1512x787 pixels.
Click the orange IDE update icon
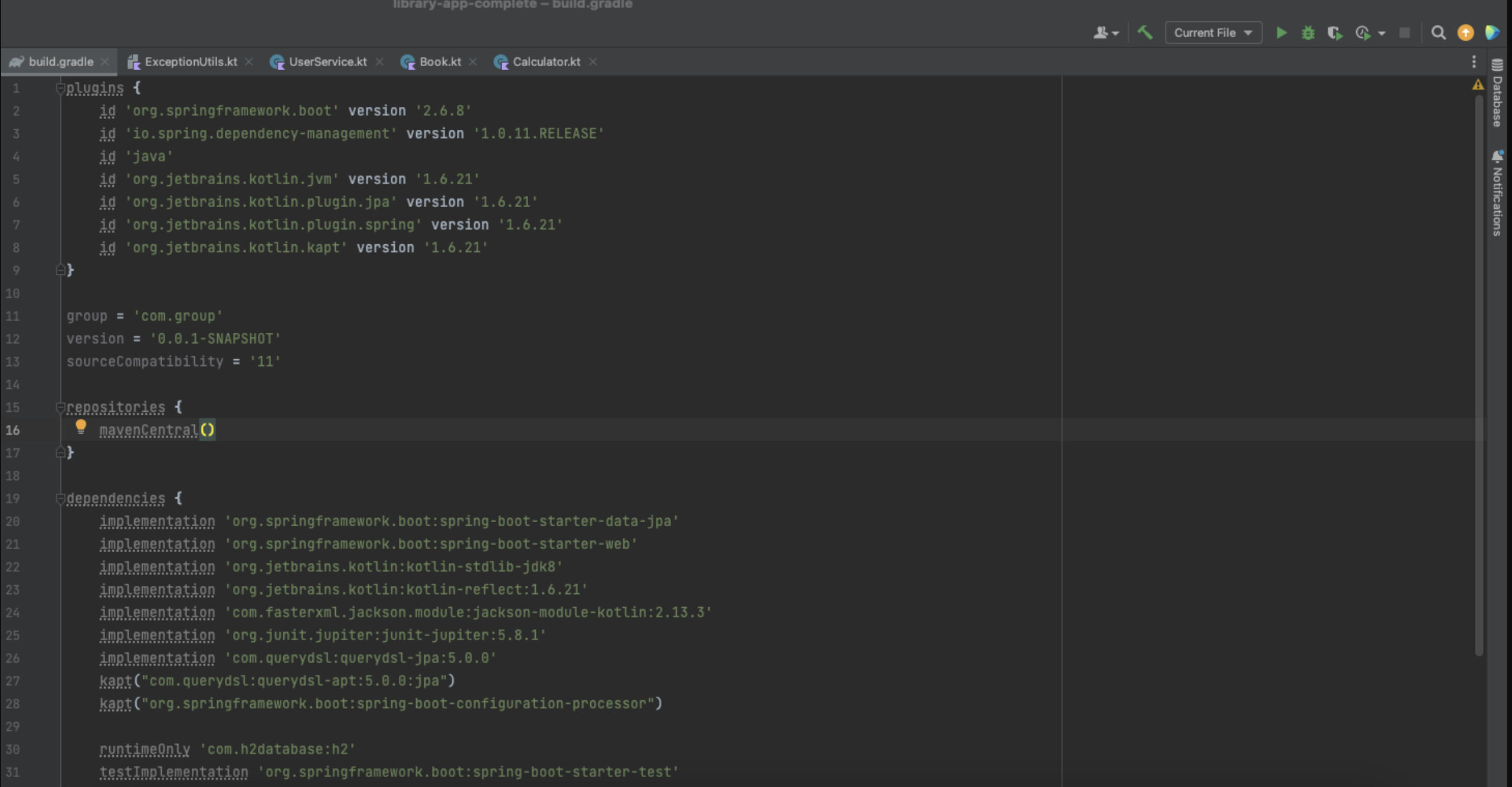click(1465, 33)
